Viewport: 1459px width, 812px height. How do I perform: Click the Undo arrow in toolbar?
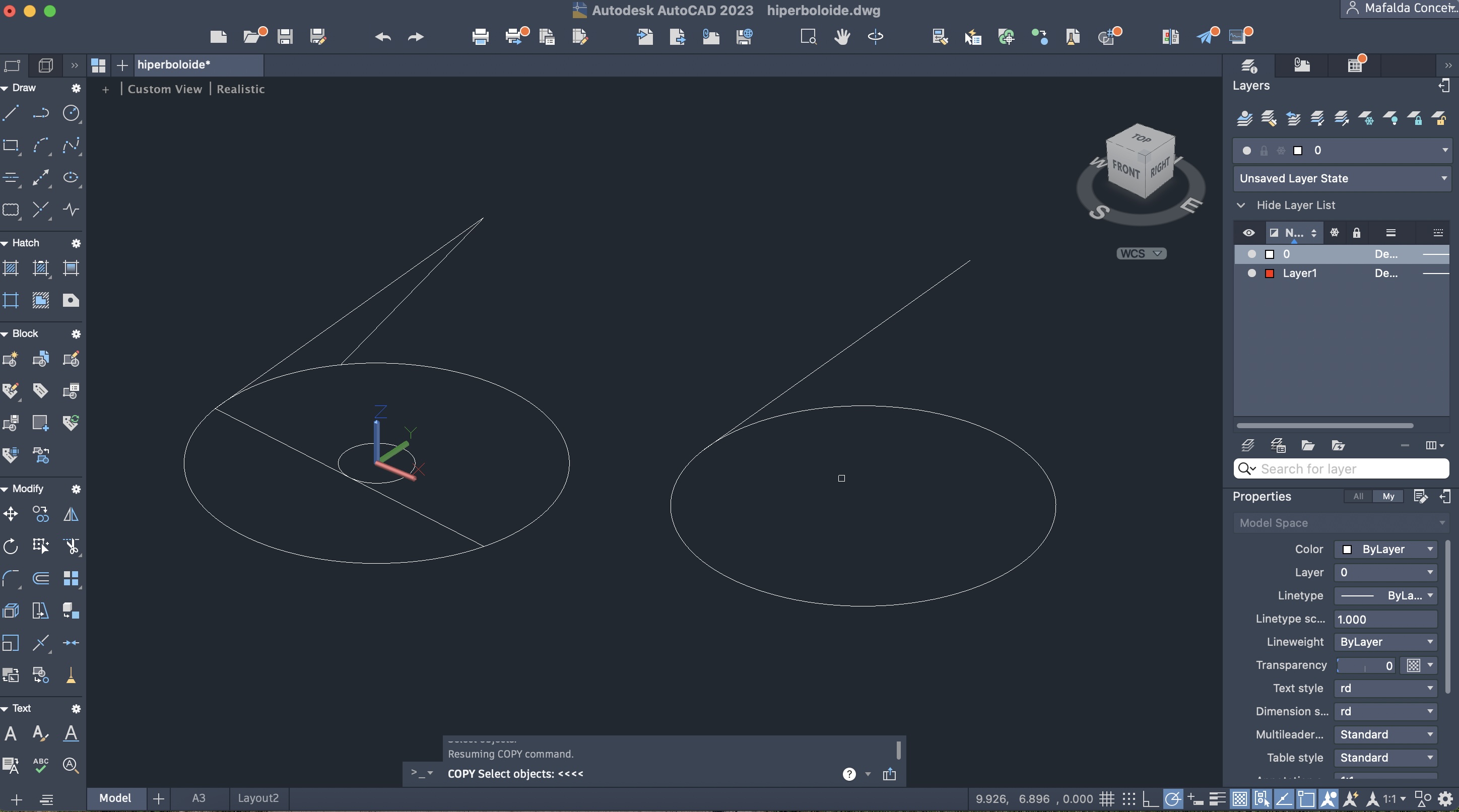pyautogui.click(x=383, y=37)
